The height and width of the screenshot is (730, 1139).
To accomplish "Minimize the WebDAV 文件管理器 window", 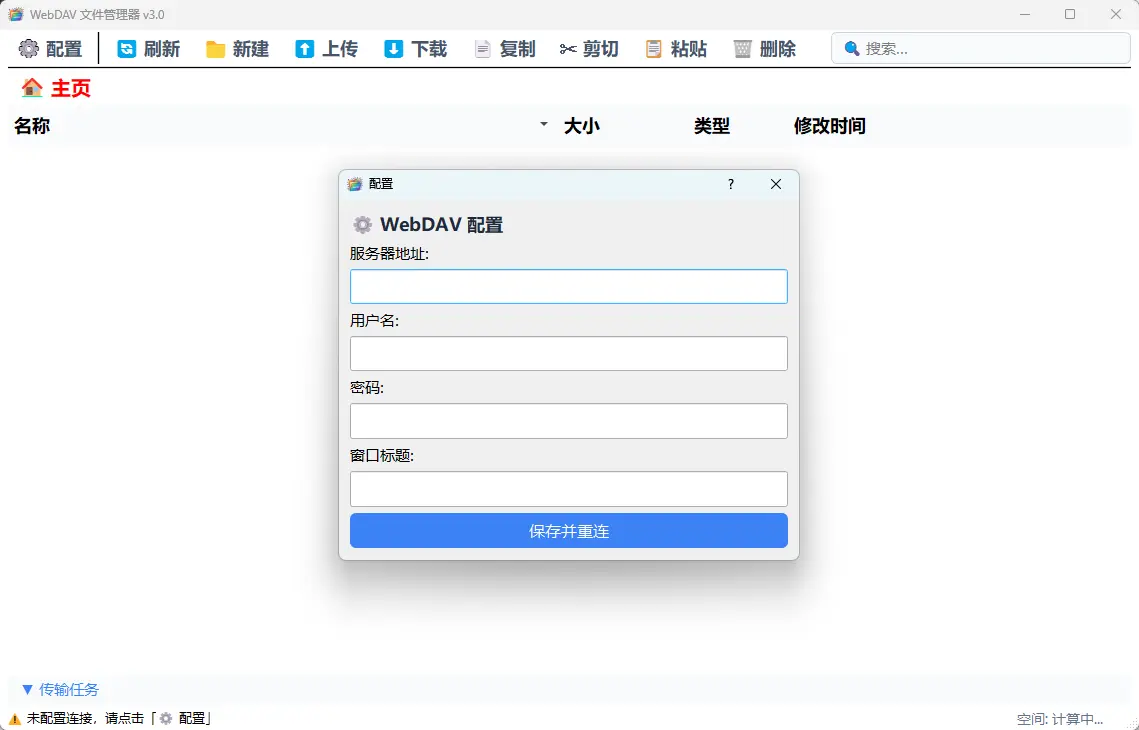I will tap(1025, 15).
